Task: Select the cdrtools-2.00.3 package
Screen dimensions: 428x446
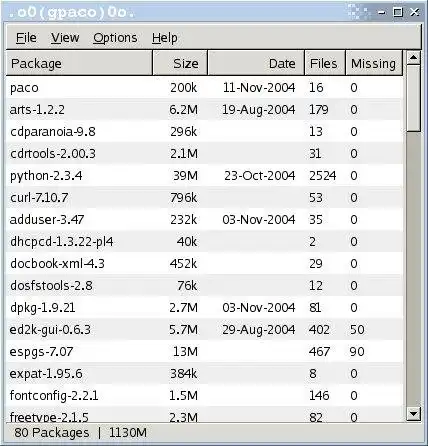Action: tap(204, 153)
